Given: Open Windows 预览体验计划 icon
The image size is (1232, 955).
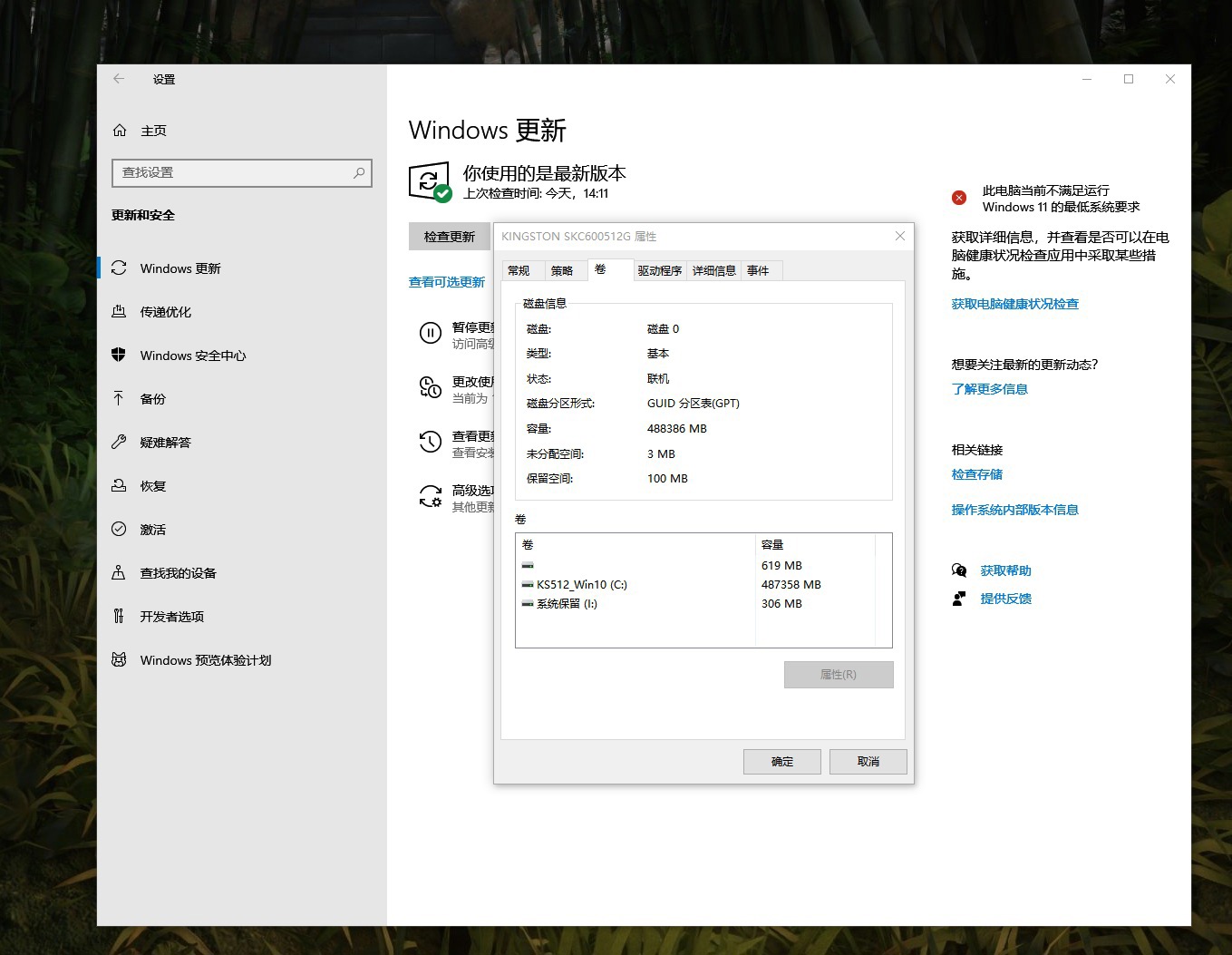Looking at the screenshot, I should click(x=119, y=659).
